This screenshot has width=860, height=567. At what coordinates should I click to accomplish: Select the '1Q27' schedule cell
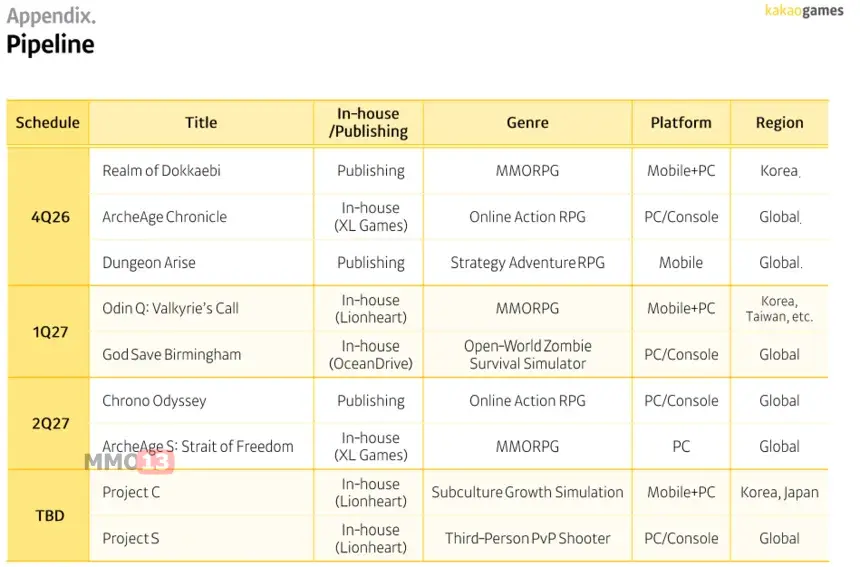50,332
